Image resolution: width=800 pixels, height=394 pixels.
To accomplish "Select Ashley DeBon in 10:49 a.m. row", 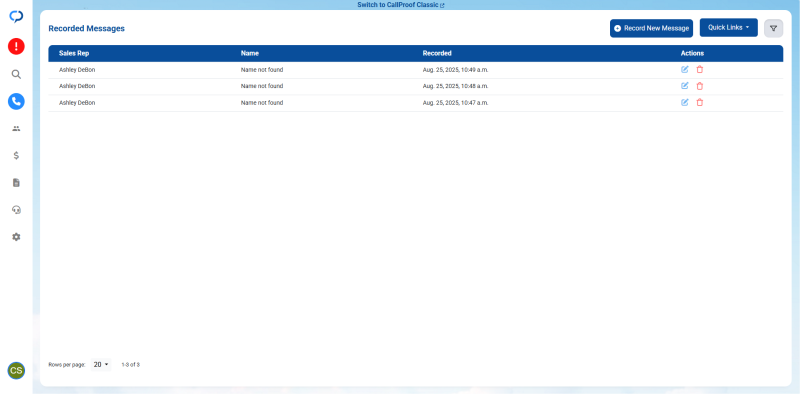I will pos(77,70).
